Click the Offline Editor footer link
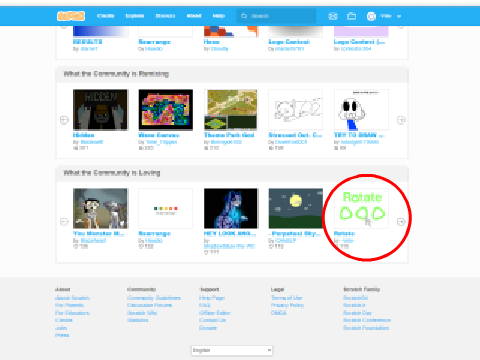The image size is (480, 360). point(215,313)
